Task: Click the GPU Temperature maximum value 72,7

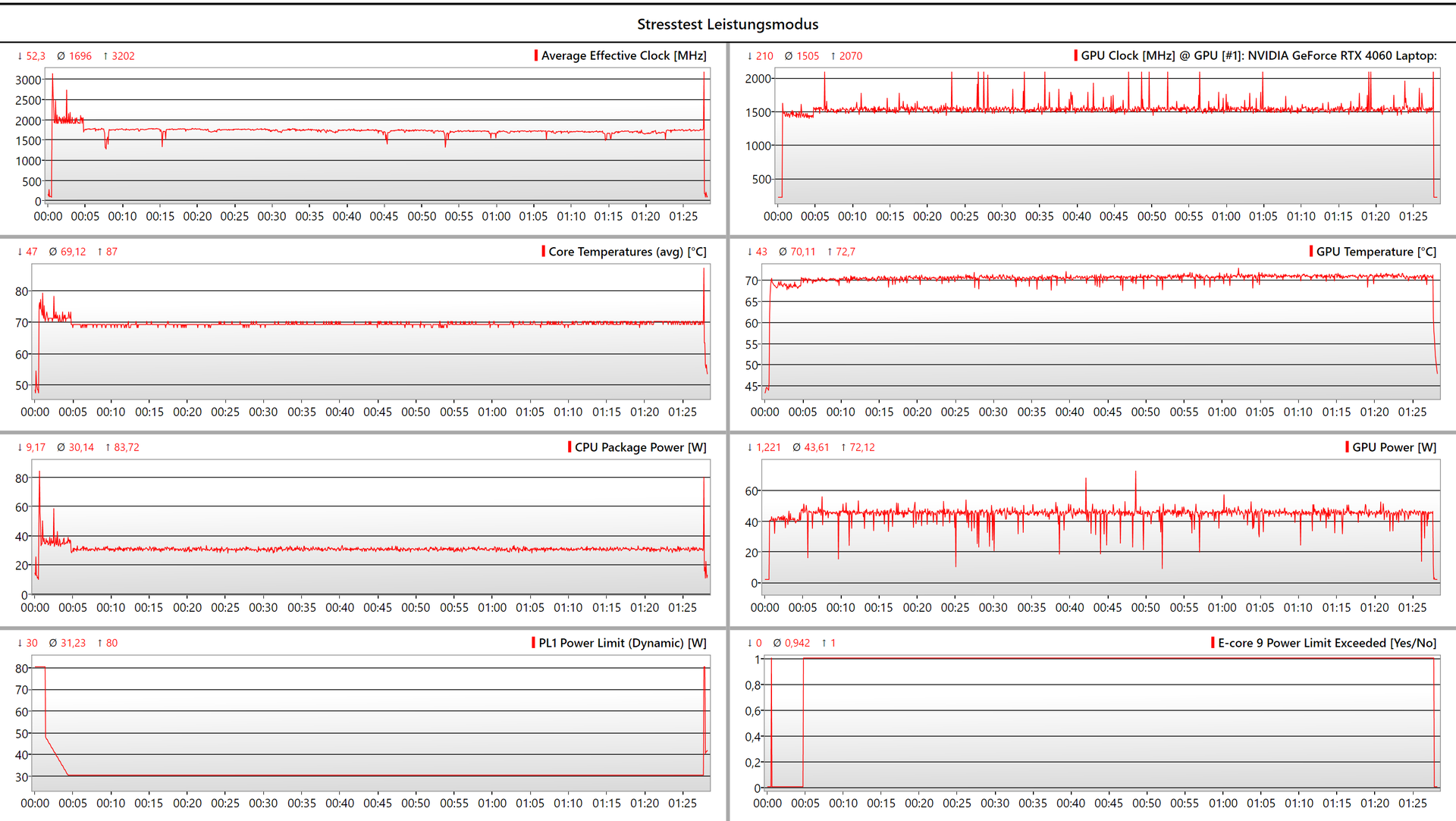Action: point(845,252)
